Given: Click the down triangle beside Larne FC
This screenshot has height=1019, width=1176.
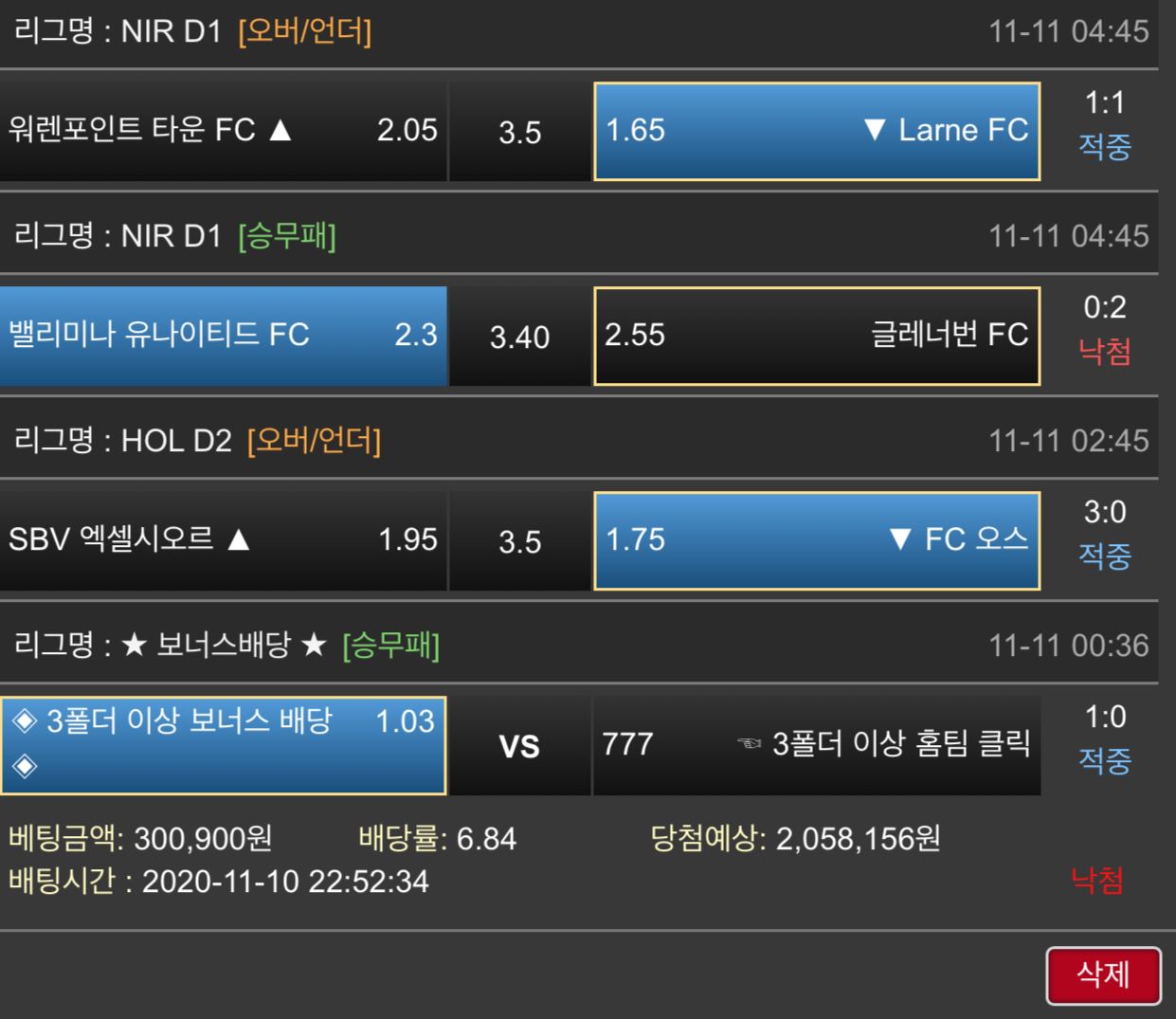Looking at the screenshot, I should point(875,130).
